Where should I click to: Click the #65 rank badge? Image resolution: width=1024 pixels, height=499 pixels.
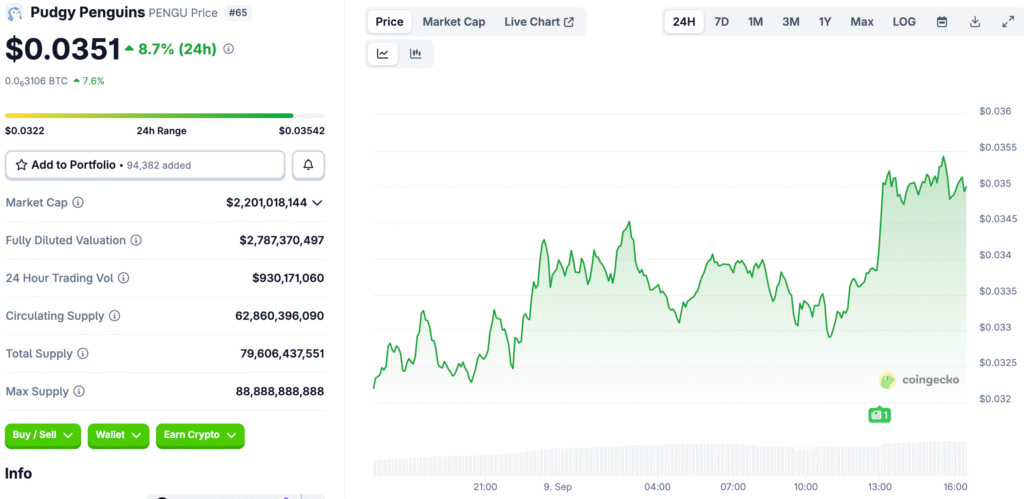click(x=238, y=12)
